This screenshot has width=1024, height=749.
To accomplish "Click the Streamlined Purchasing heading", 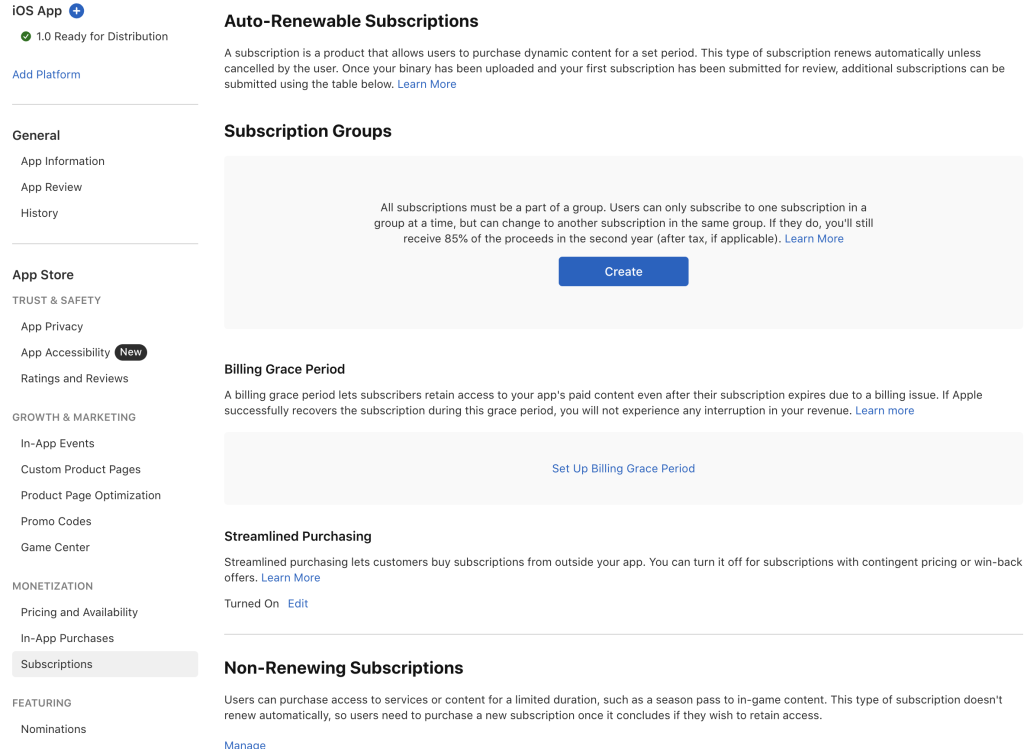I will pos(298,537).
